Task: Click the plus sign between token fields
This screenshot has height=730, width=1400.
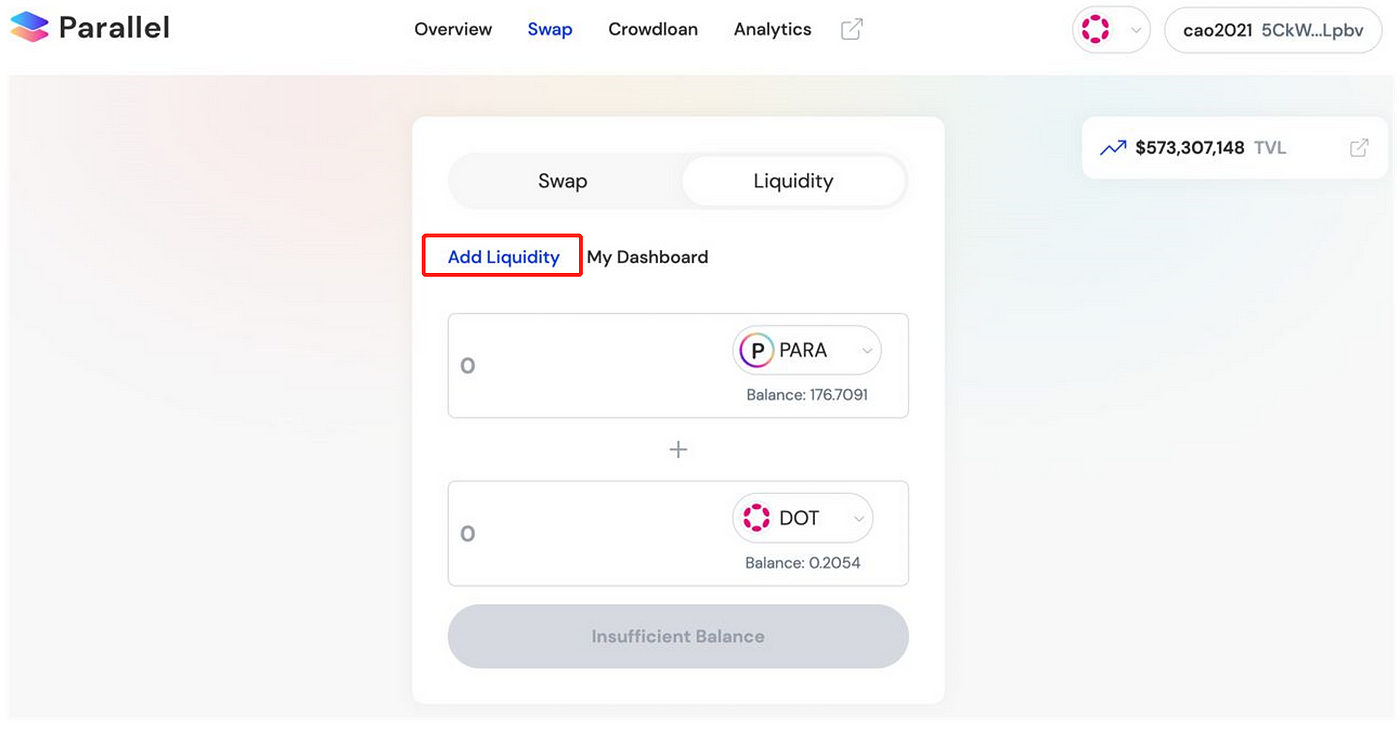Action: [678, 450]
